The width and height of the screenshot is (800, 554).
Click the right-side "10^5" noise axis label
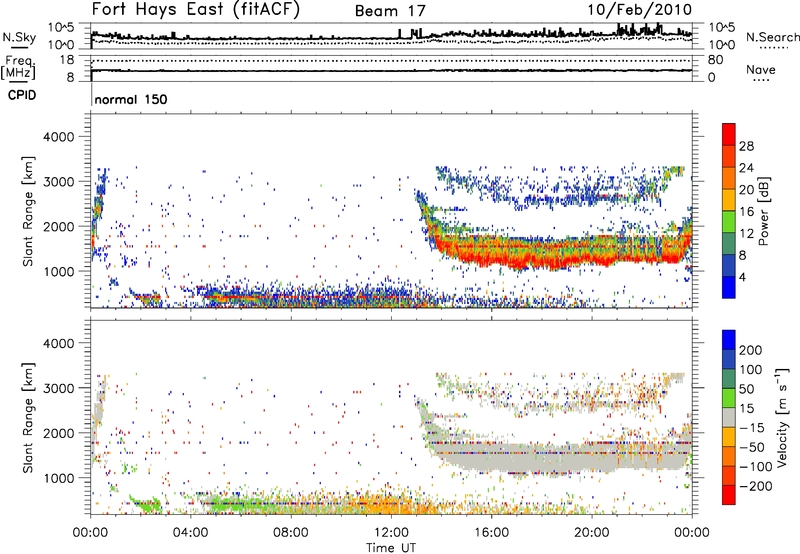tap(722, 28)
